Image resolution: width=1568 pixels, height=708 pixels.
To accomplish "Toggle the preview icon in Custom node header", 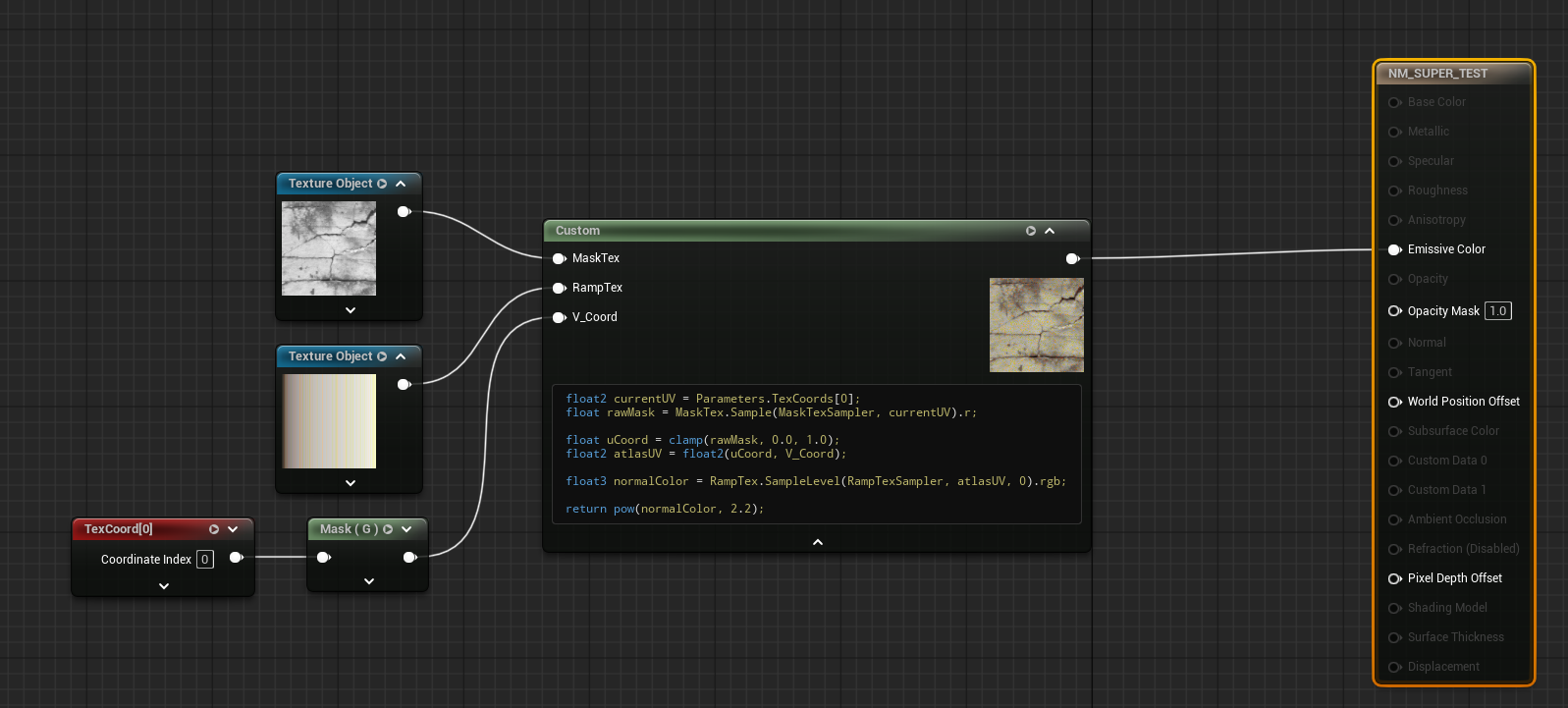I will point(1031,231).
